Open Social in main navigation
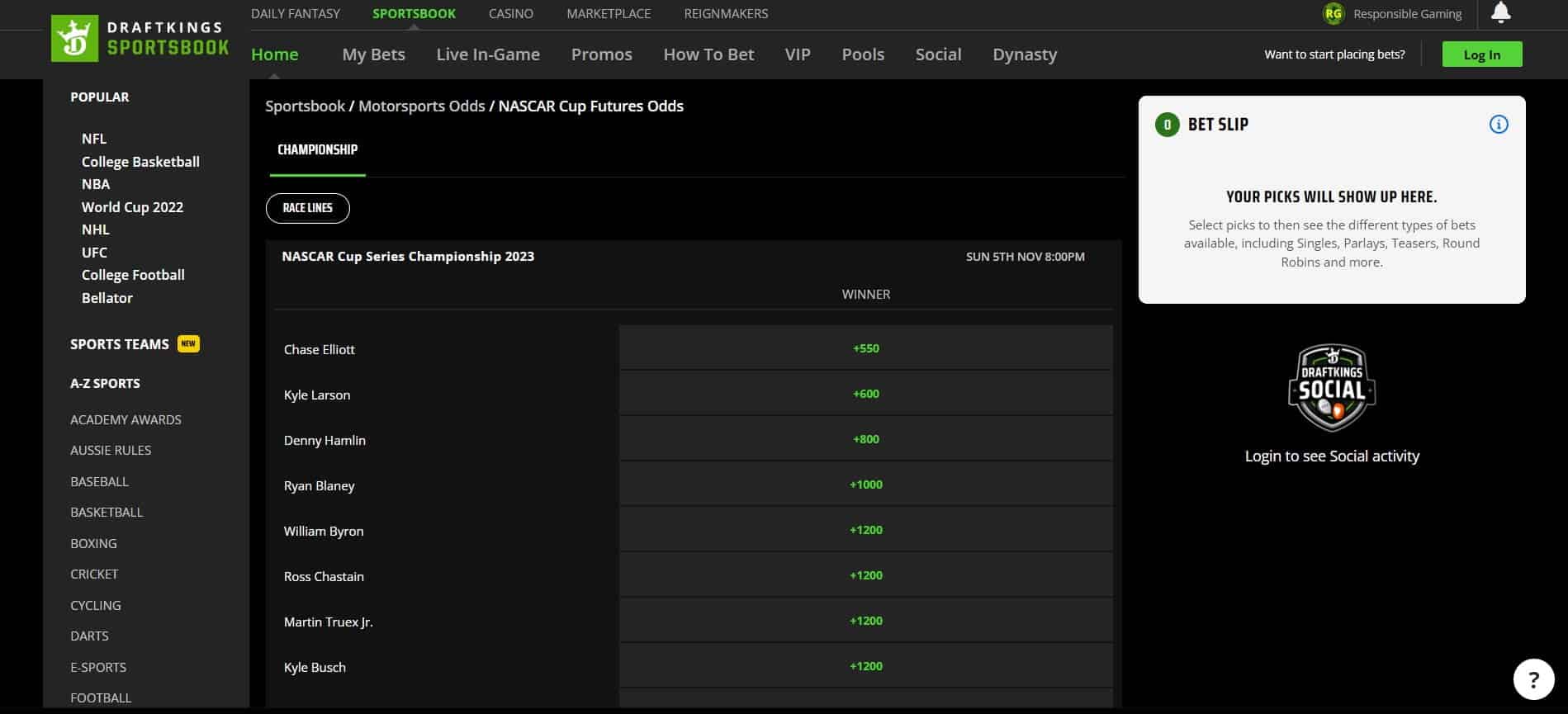The image size is (1568, 714). click(x=938, y=54)
